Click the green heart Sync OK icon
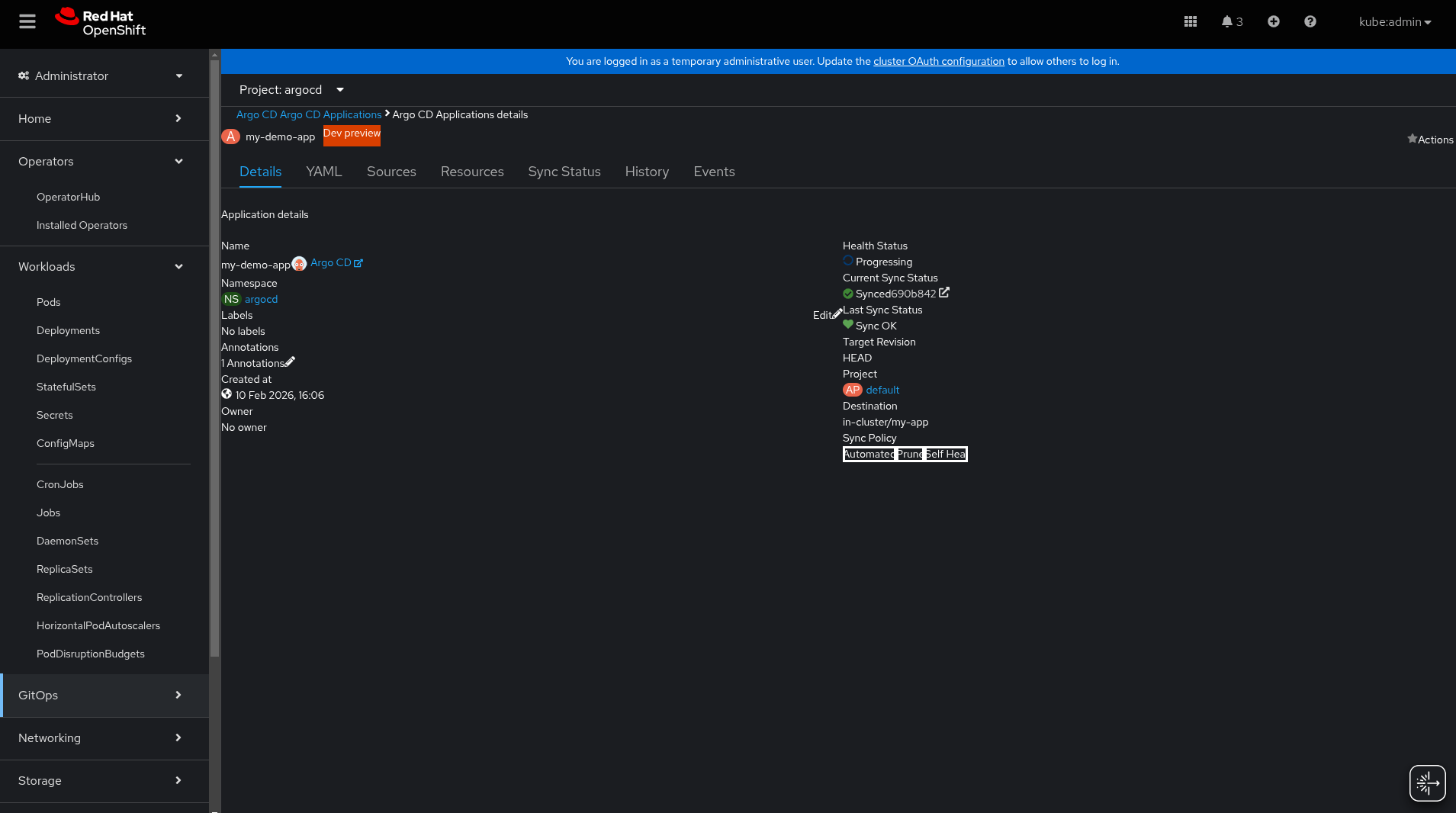 tap(848, 325)
